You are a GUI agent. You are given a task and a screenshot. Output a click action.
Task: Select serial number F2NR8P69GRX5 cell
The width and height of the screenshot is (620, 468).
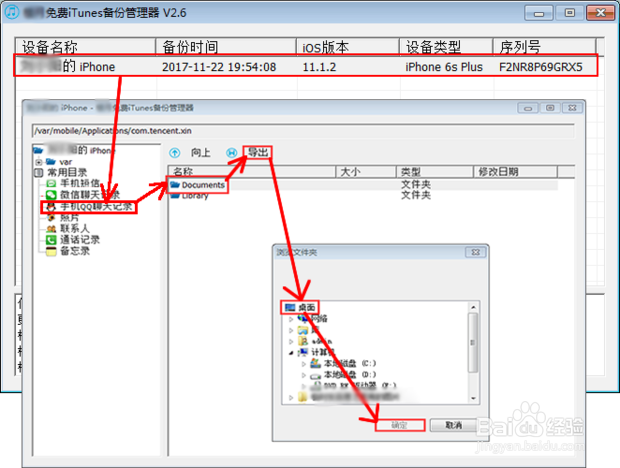pos(541,67)
